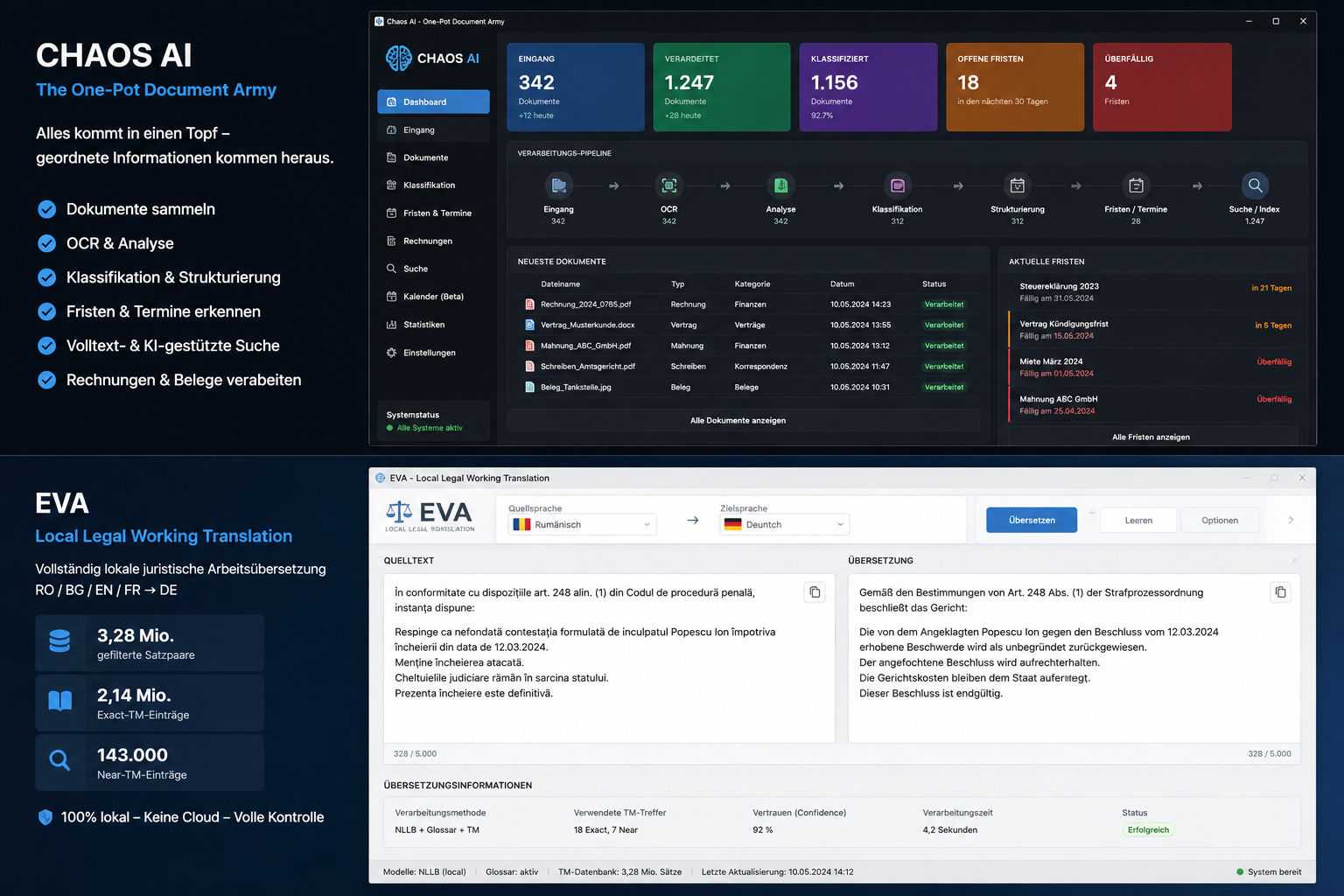Open the Zielsprache language dropdown
Screen dimensions: 1344x896
[x=785, y=525]
